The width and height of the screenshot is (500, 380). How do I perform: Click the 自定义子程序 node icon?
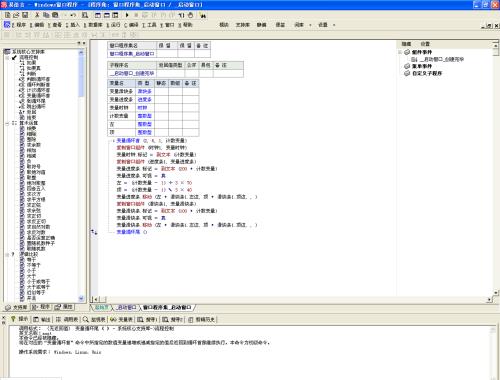pos(407,73)
